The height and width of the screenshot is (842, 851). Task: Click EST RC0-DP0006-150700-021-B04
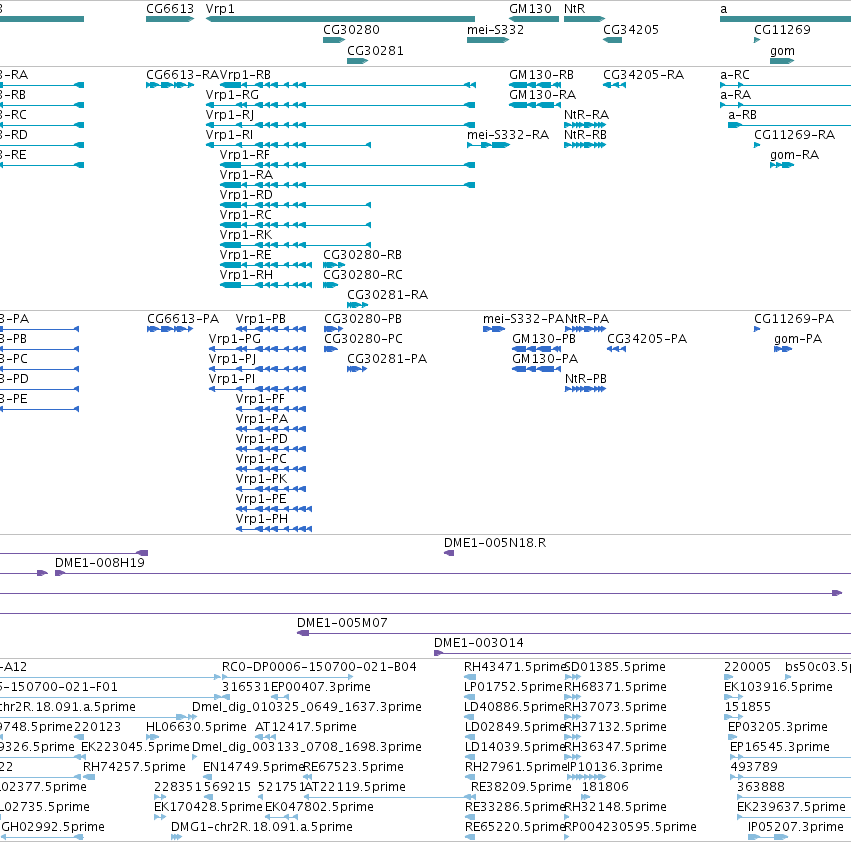pos(319,667)
